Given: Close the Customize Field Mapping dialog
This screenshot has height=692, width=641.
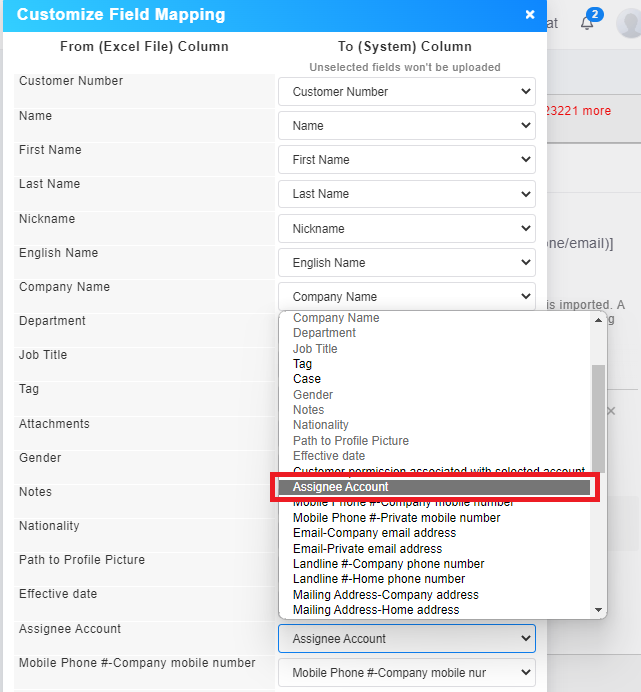Looking at the screenshot, I should click(x=530, y=15).
